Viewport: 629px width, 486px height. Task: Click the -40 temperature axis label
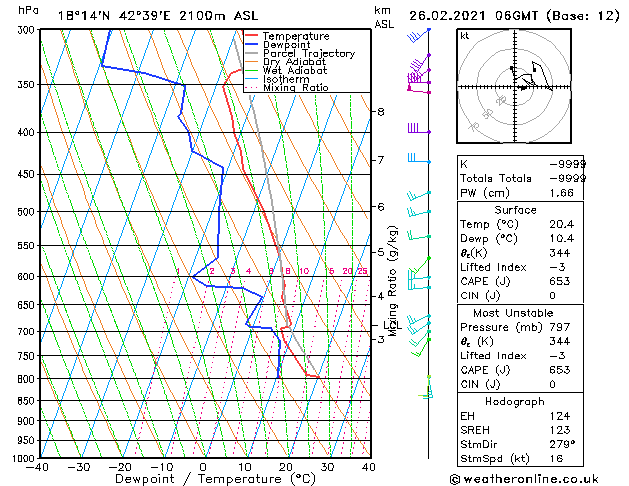click(x=37, y=467)
